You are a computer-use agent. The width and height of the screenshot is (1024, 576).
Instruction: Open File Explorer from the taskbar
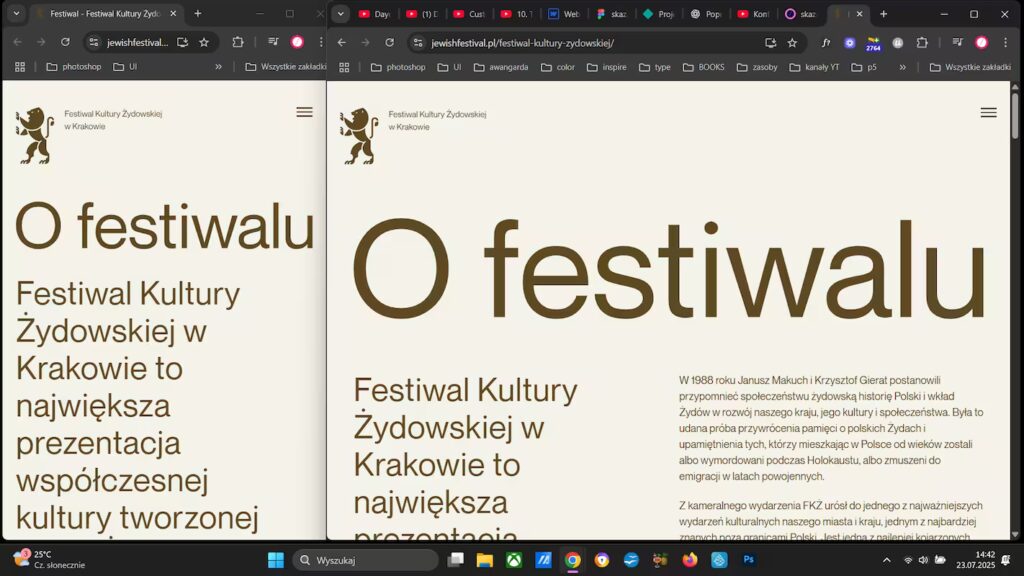click(485, 560)
